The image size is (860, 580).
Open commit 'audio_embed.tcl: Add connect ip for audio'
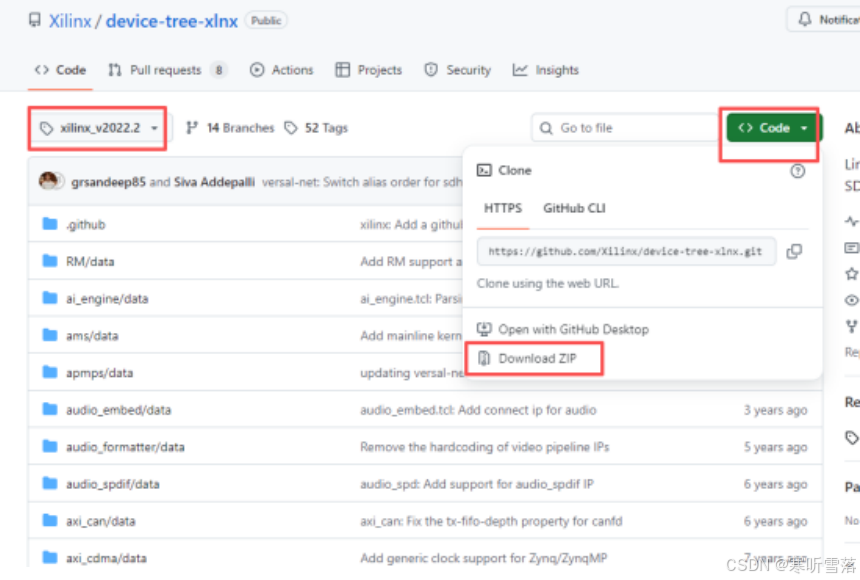point(478,410)
